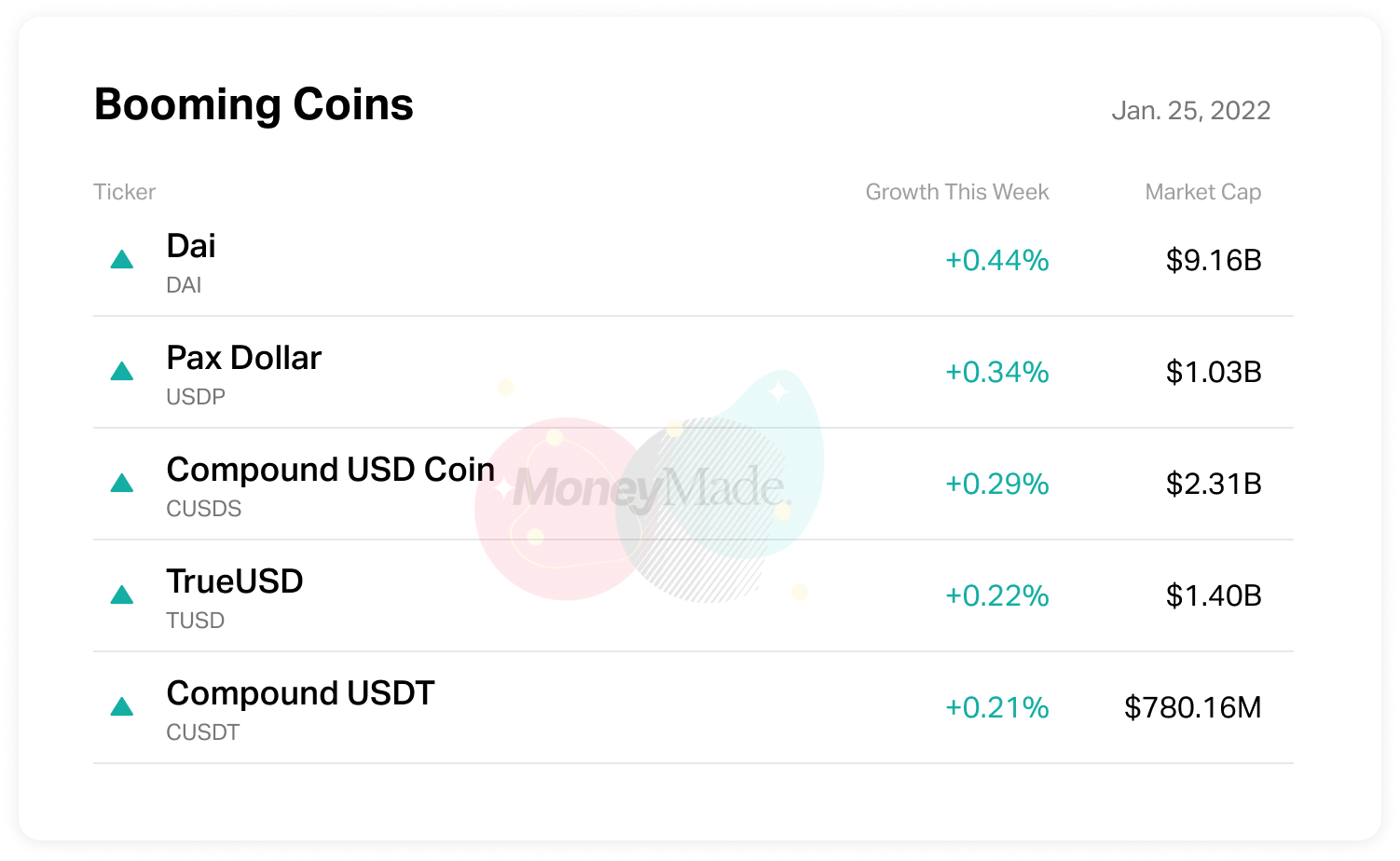Click the green up-arrow beside Dai
The image size is (1400, 861).
tap(122, 259)
